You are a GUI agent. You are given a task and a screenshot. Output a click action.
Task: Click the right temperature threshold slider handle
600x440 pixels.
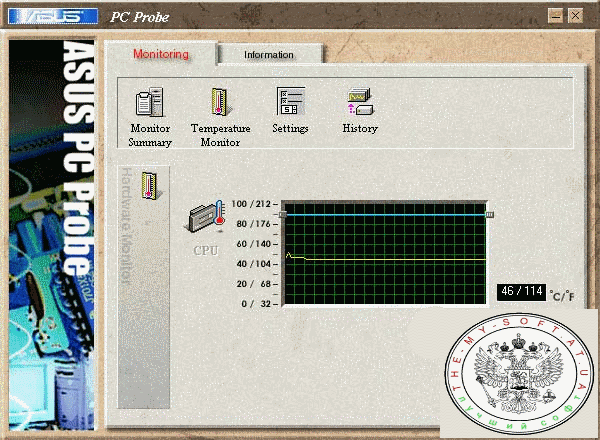489,214
